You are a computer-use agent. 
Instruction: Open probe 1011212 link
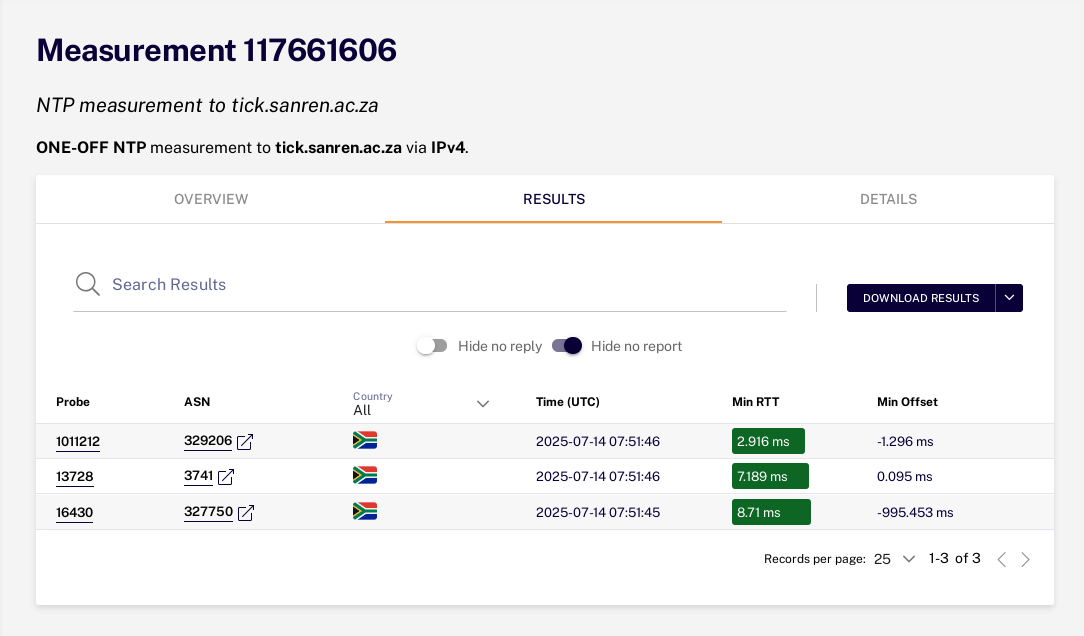click(x=78, y=442)
